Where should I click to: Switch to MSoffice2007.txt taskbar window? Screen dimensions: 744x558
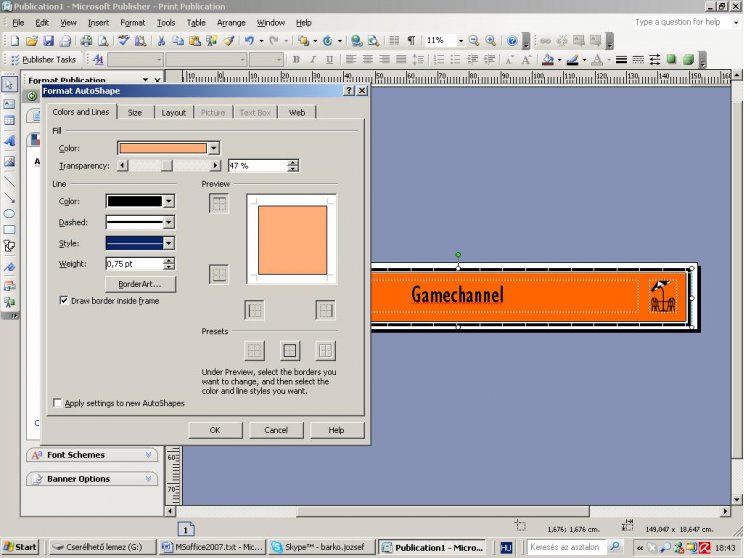pos(212,547)
